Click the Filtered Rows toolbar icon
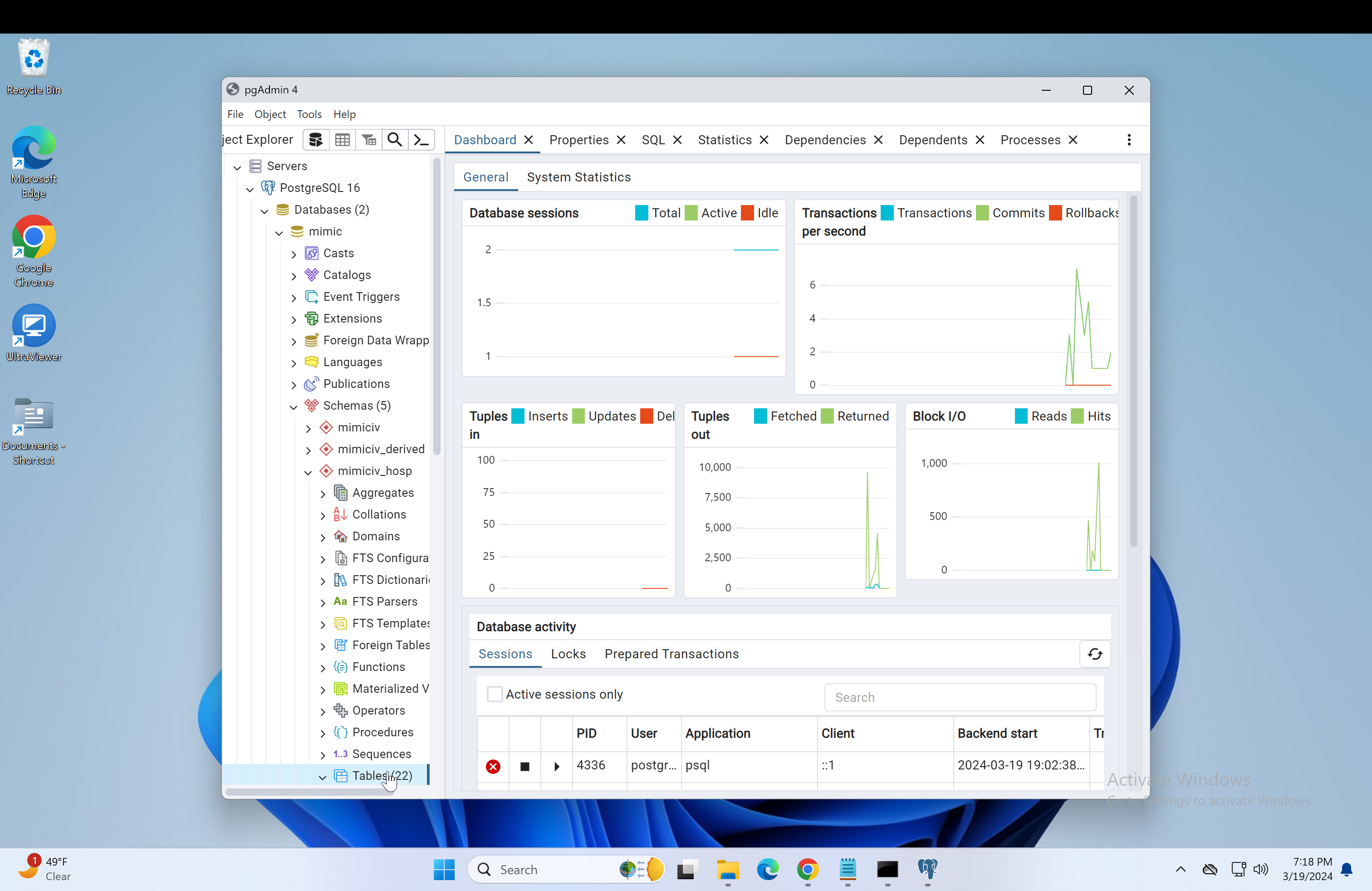 coord(369,140)
